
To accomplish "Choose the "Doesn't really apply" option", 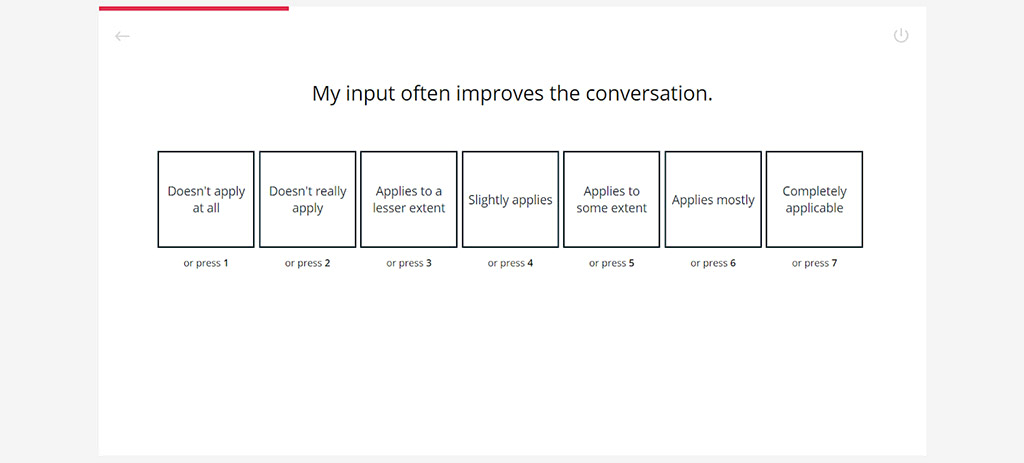I will point(308,199).
